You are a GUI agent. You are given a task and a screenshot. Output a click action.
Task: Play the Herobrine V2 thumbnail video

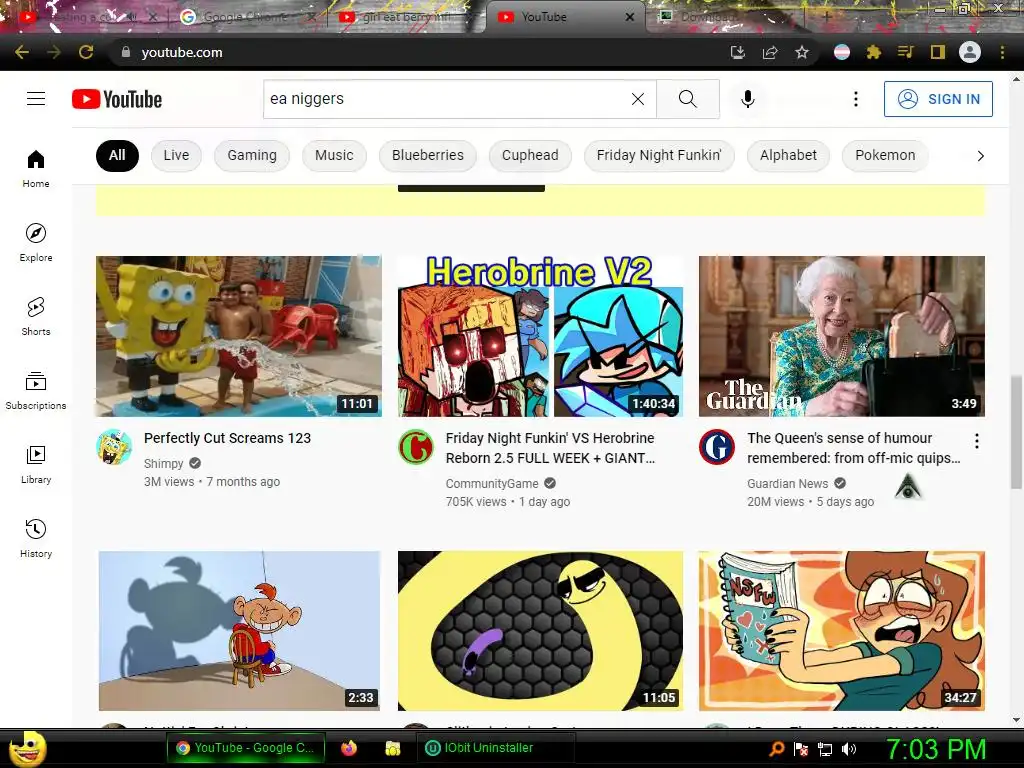(541, 336)
